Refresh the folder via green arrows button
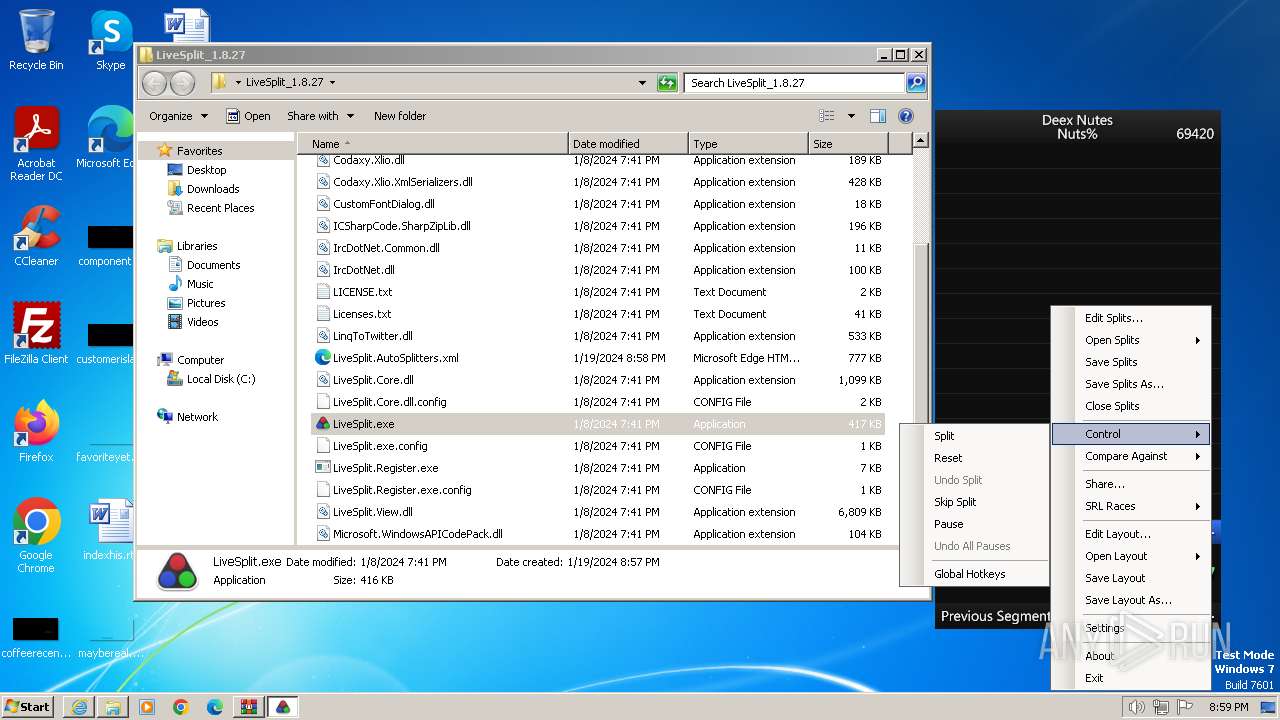The height and width of the screenshot is (720, 1280). pos(667,83)
